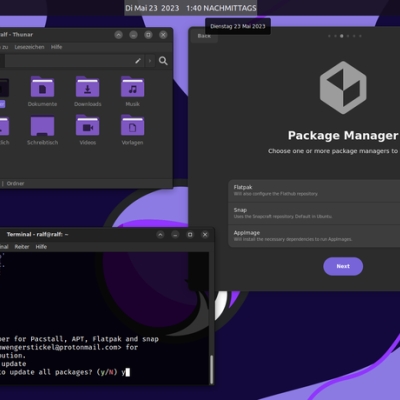Minimize the Terminal window
The height and width of the screenshot is (400, 400).
point(175,235)
